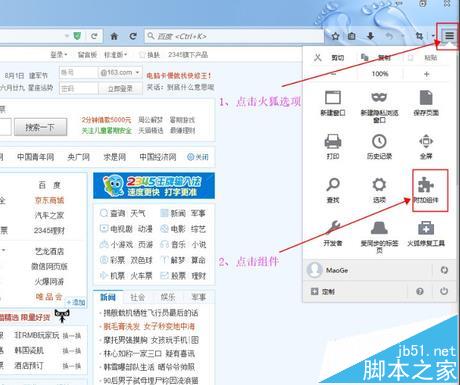Click the 立即登录 login button
Image resolution: width=460 pixels, height=385 pixels.
pos(120,88)
